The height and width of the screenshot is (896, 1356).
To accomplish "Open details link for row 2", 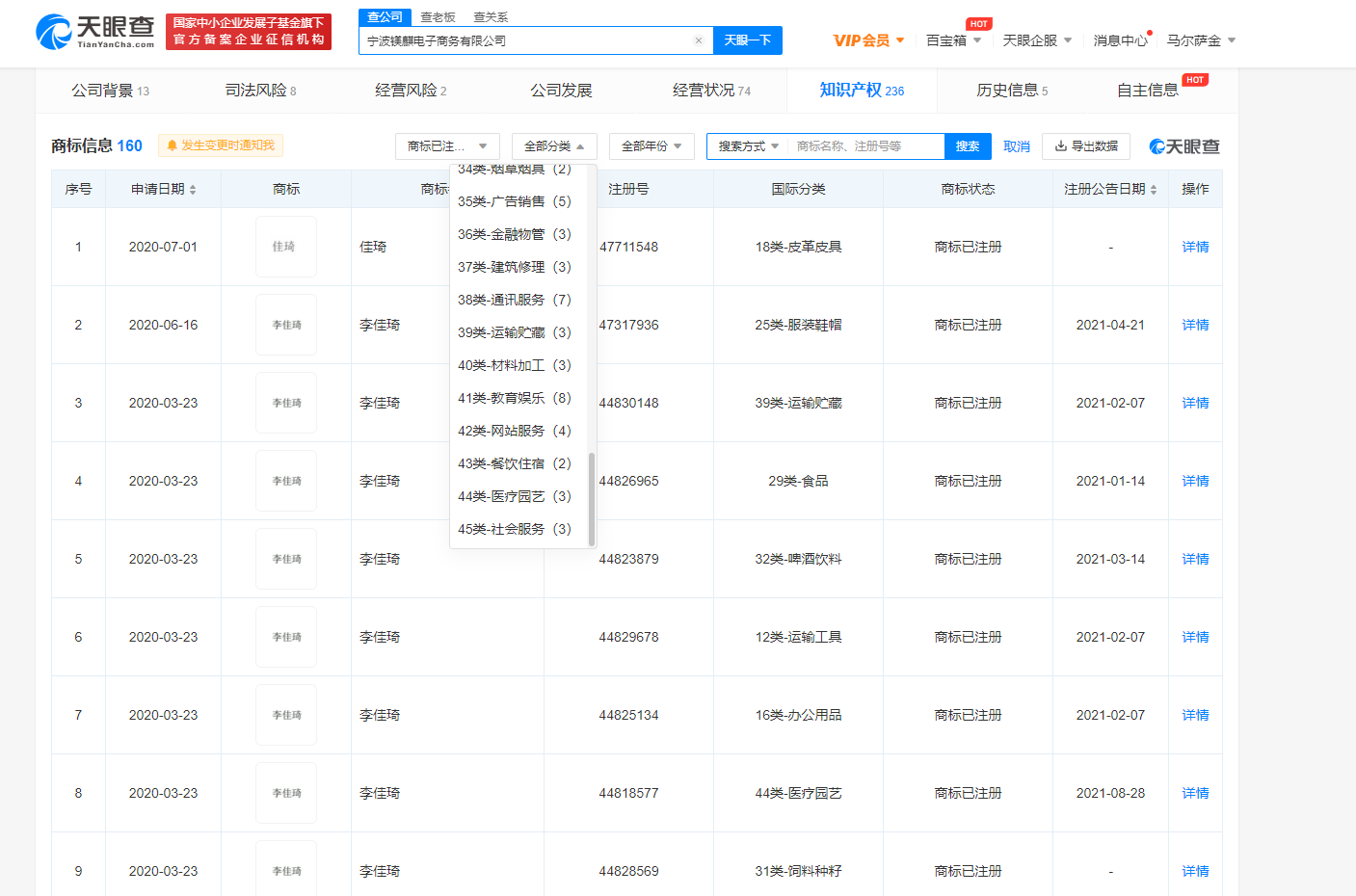I will pyautogui.click(x=1195, y=325).
